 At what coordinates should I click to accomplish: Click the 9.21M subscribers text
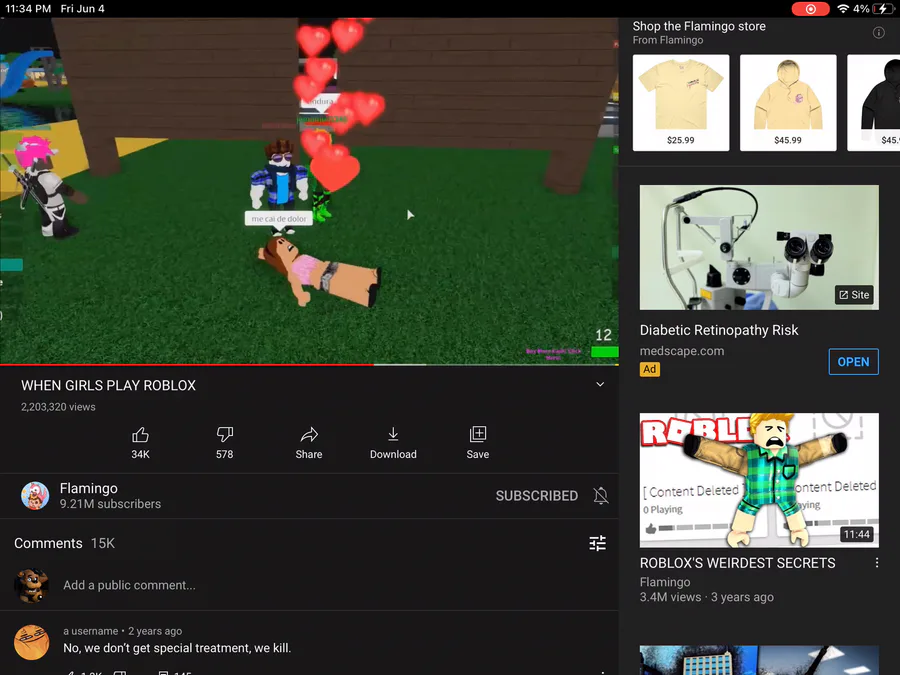[x=110, y=504]
